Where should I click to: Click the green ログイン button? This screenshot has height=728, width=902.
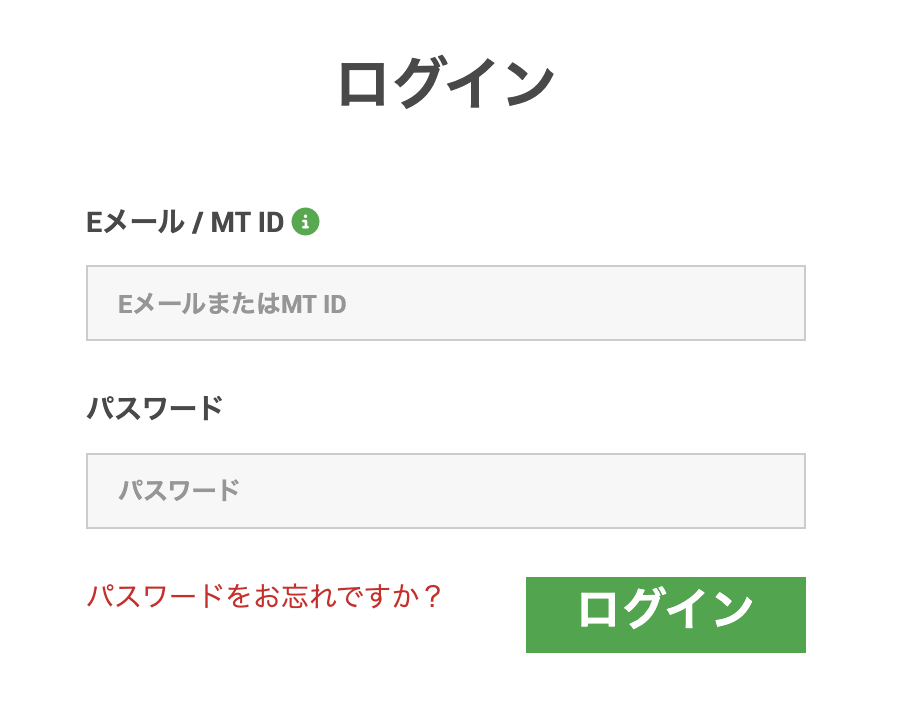[666, 615]
